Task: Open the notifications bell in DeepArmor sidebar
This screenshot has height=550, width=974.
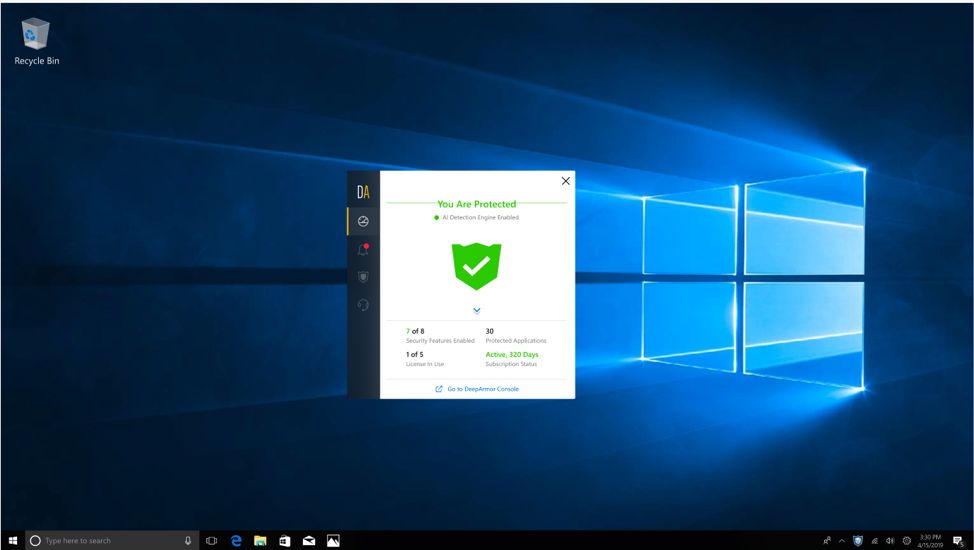Action: click(x=363, y=249)
